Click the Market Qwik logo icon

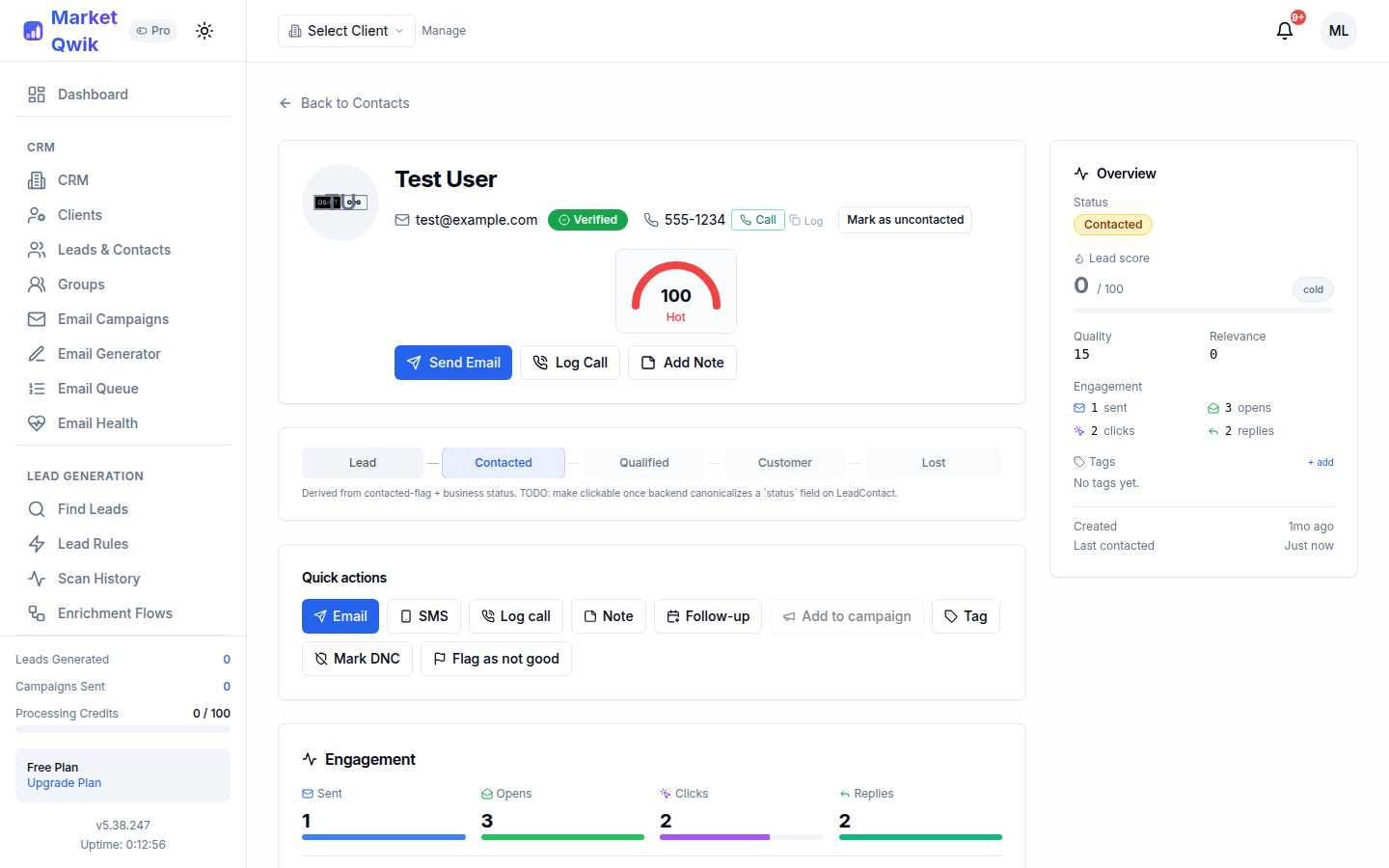(33, 31)
